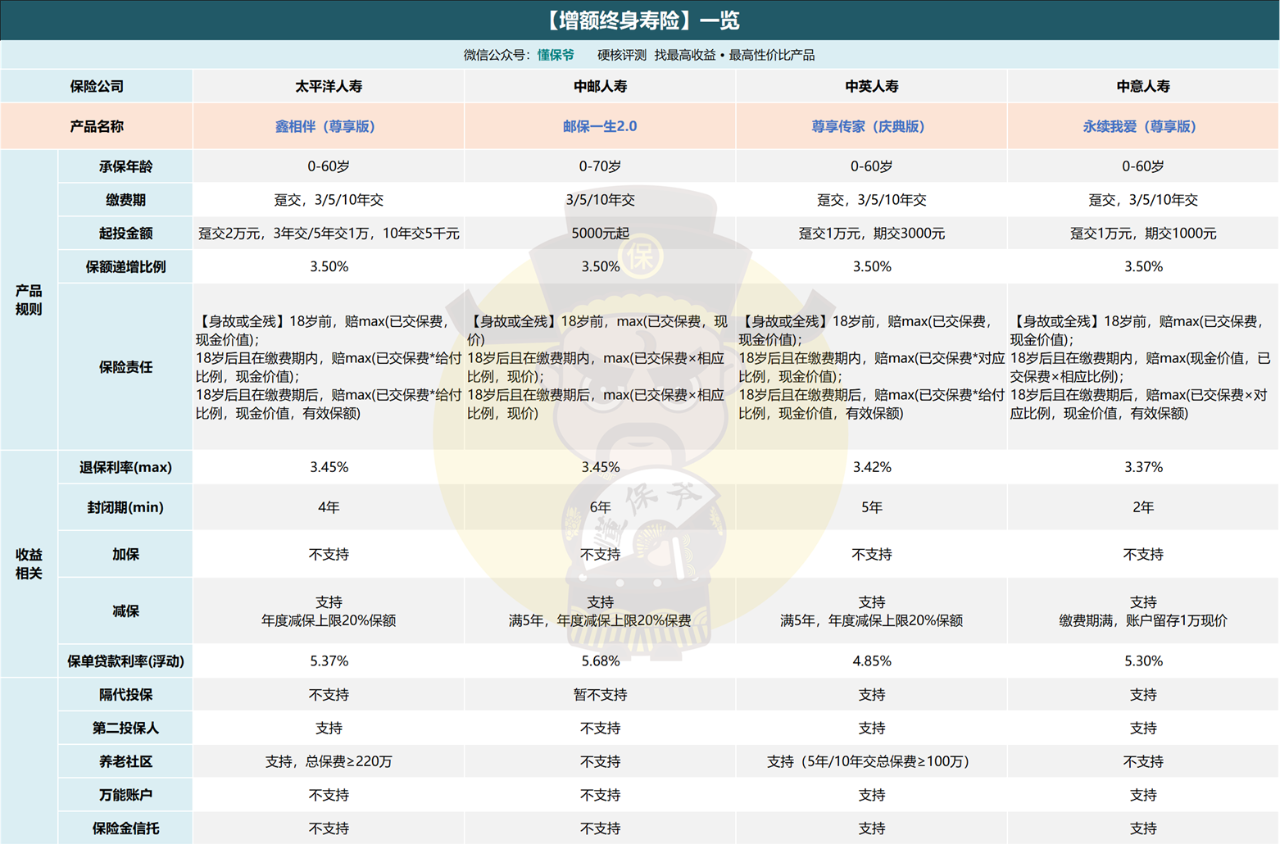Select the 3.37% surrender rate cell
The height and width of the screenshot is (845, 1280).
click(1143, 467)
